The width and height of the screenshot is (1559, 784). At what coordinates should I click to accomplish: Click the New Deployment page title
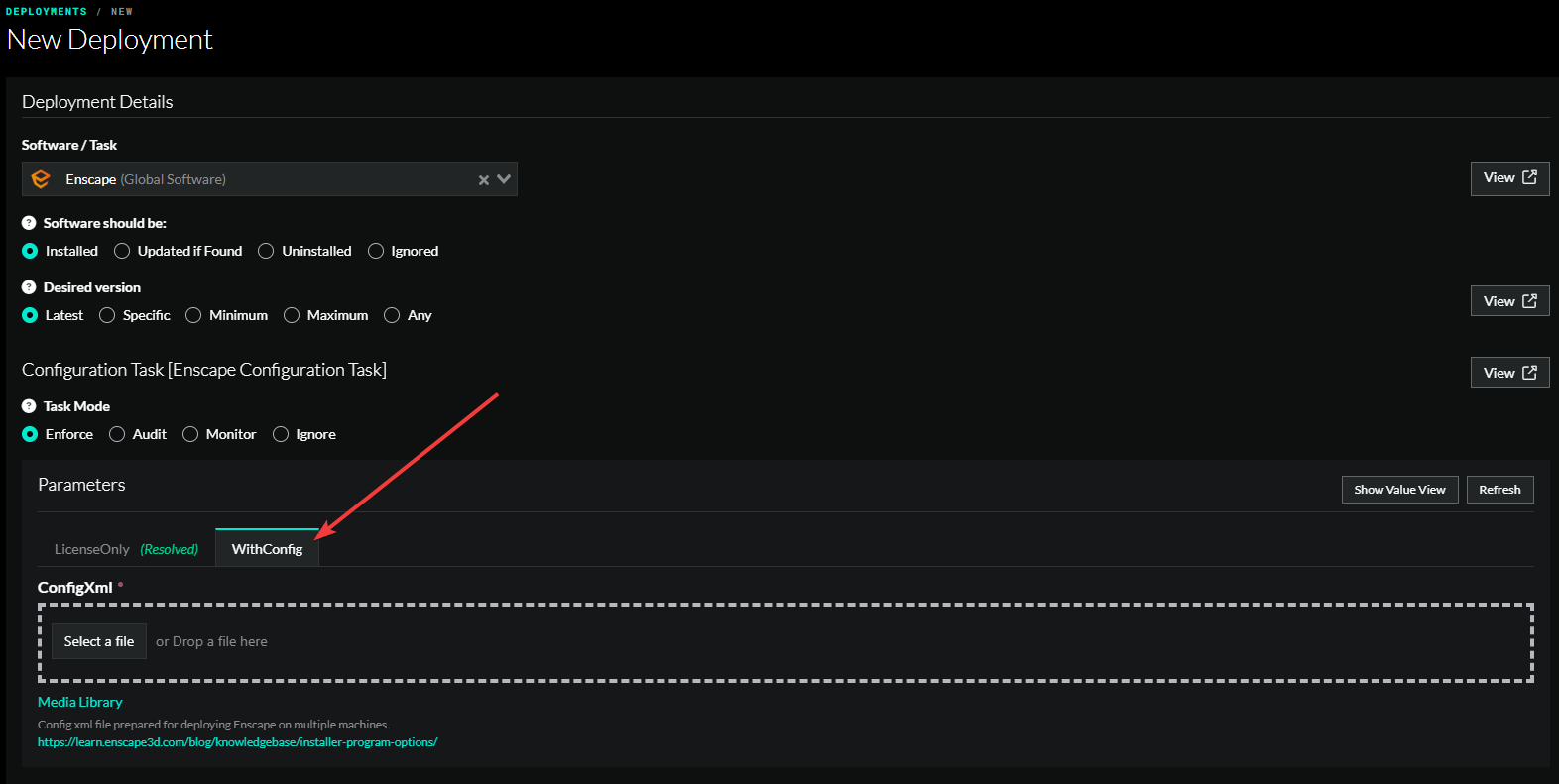[109, 40]
